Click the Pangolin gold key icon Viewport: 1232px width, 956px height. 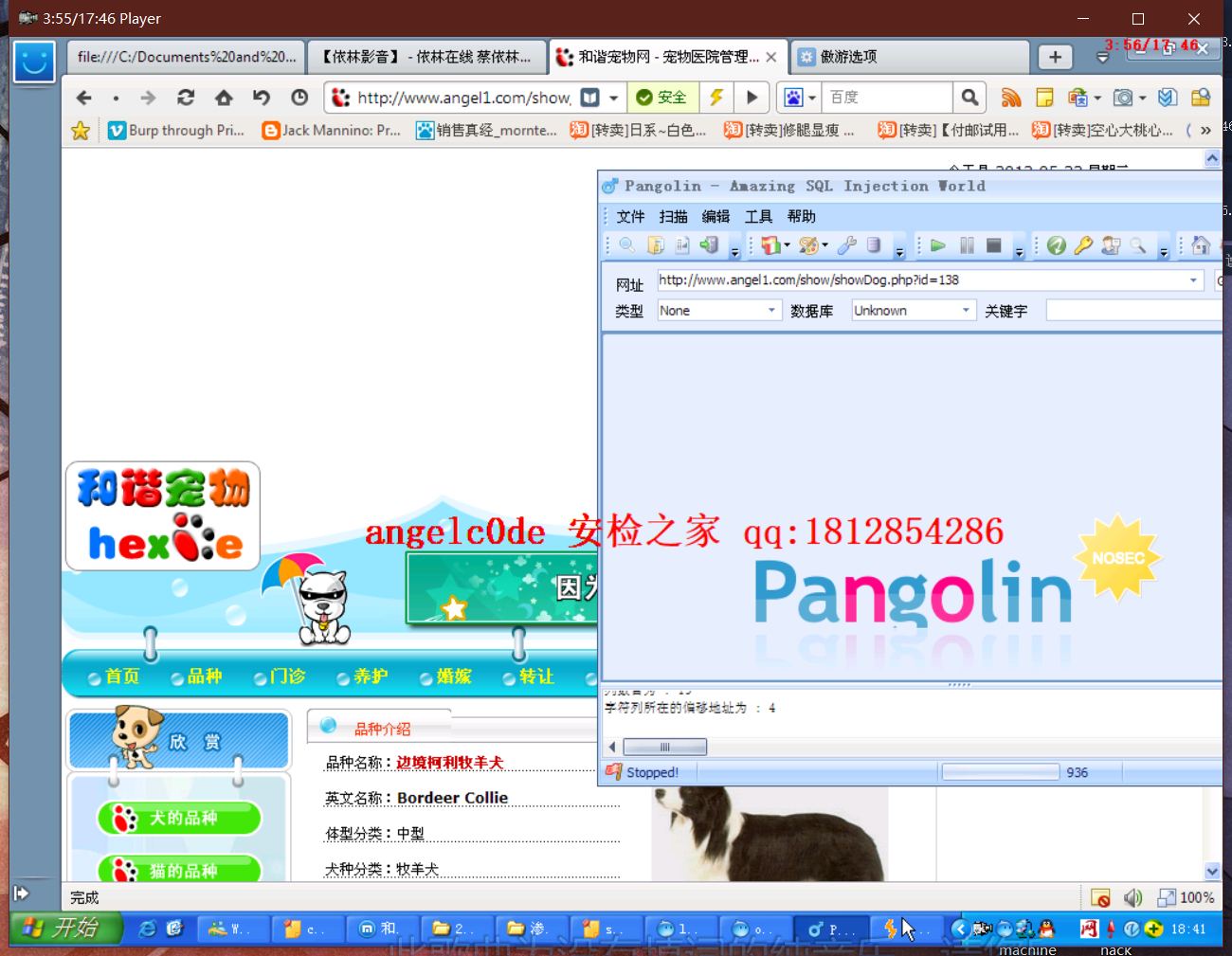(x=1083, y=245)
